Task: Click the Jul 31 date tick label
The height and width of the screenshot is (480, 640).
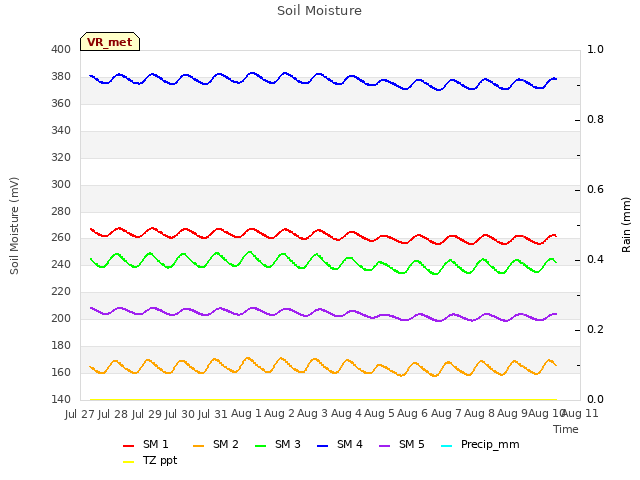Action: 213,414
